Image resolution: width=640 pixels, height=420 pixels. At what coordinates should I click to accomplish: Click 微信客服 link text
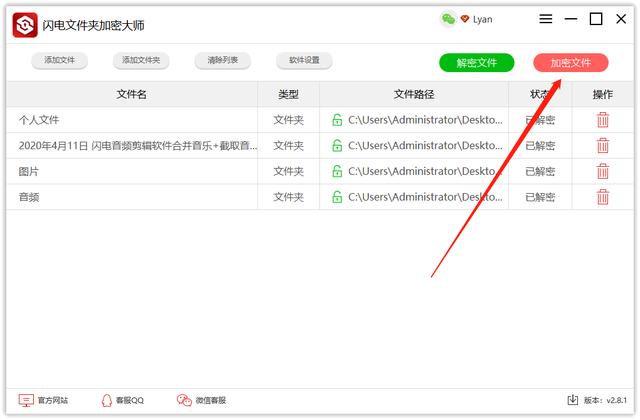click(x=211, y=400)
